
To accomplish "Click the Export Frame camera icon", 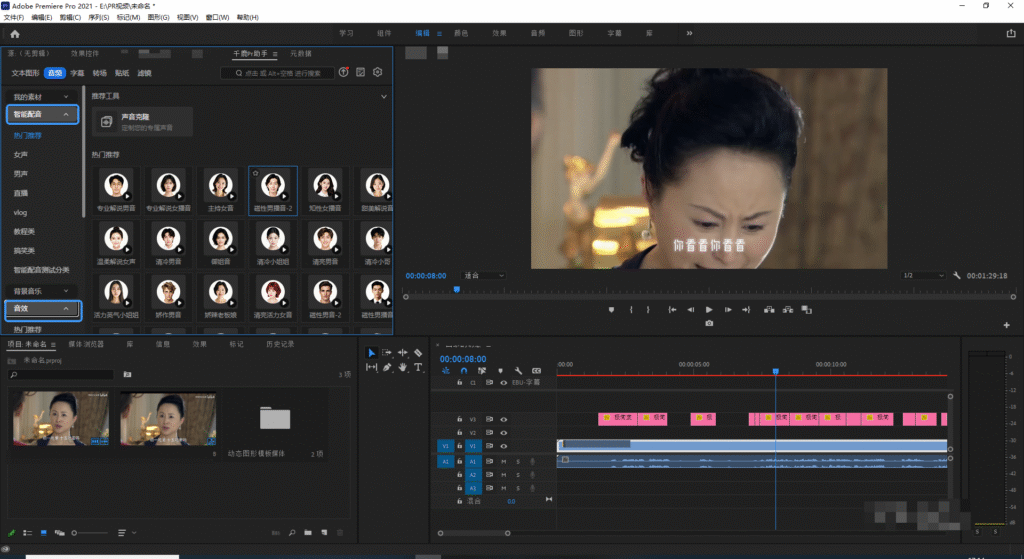I will [x=709, y=323].
